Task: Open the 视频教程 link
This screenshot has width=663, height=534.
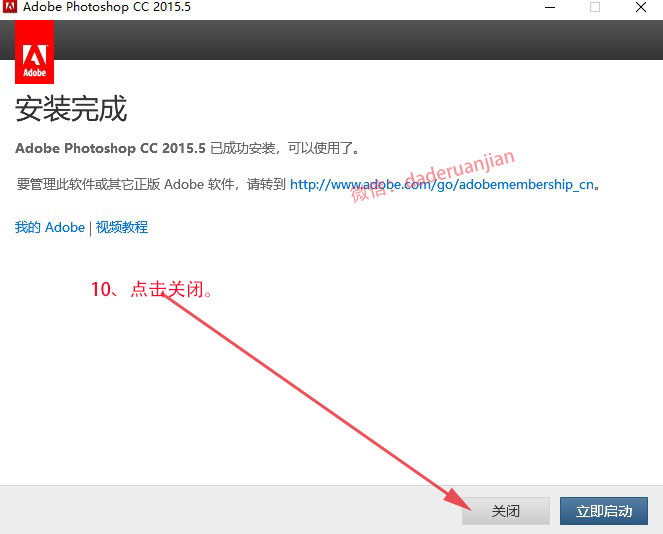Action: pos(122,227)
